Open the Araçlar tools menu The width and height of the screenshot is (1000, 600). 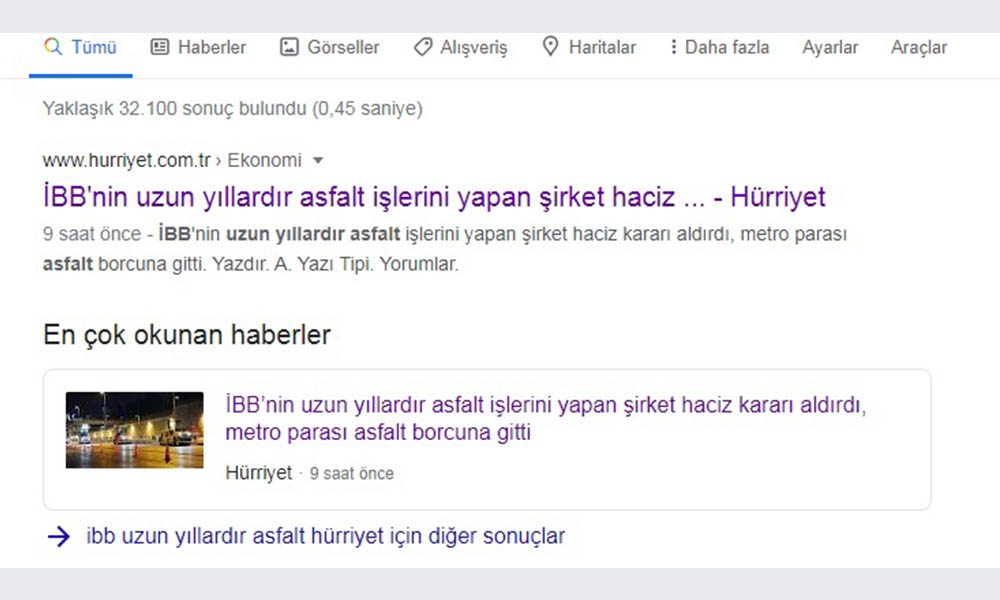[x=919, y=47]
